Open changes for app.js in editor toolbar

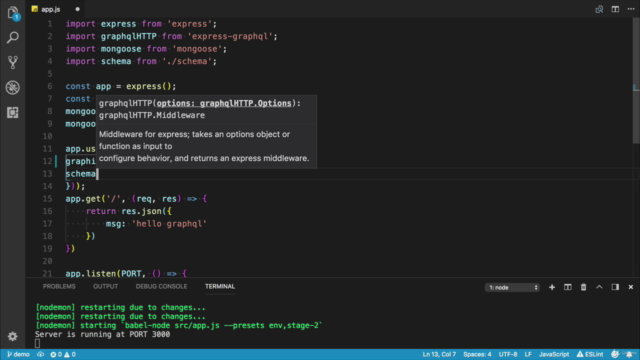point(599,9)
